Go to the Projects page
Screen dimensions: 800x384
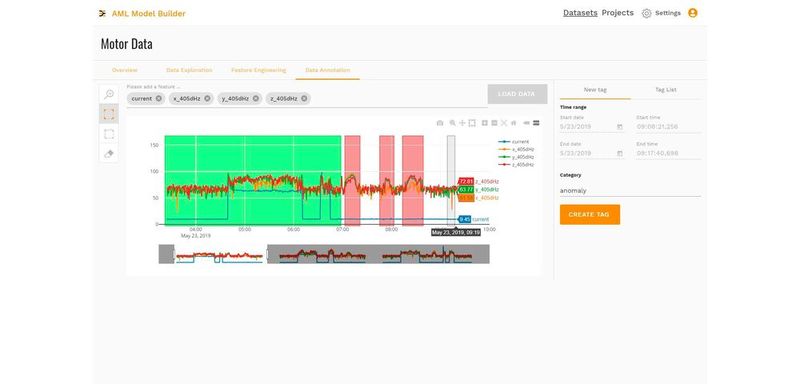click(x=617, y=13)
